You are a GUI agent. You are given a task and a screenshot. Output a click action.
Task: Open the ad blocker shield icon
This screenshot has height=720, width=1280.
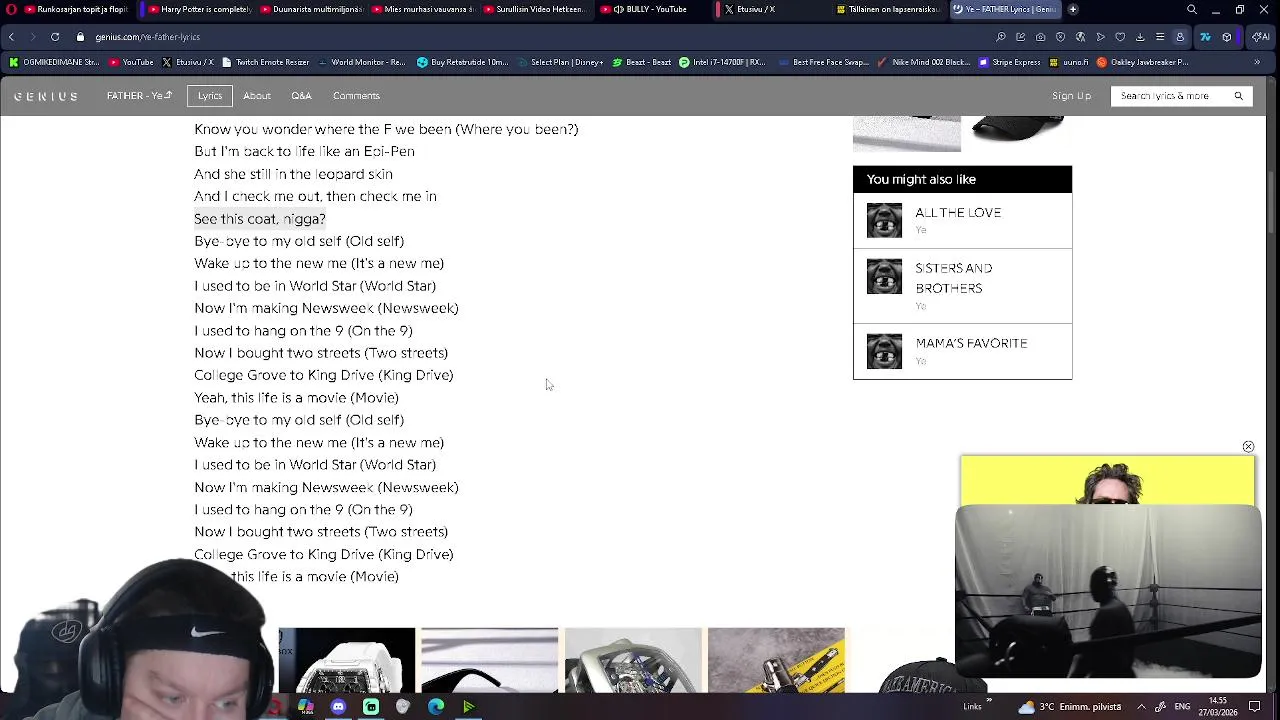[1061, 37]
